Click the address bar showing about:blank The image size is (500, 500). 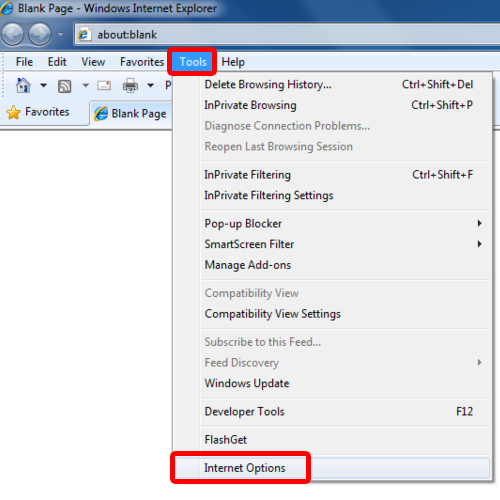287,34
